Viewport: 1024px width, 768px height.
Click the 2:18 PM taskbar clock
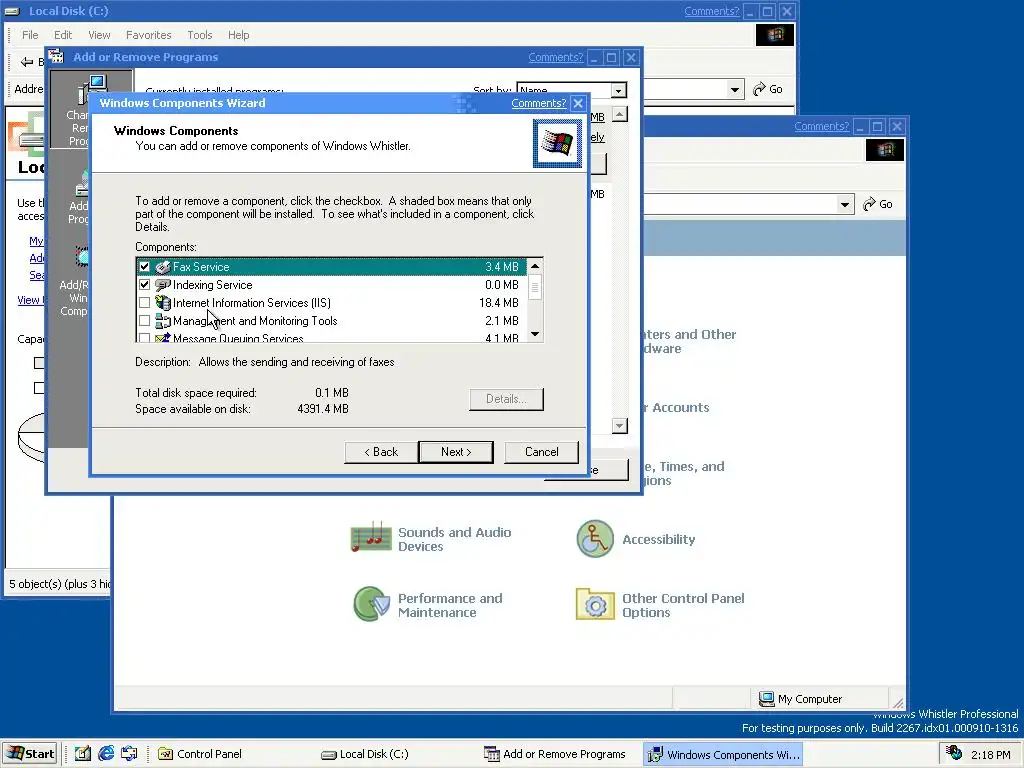tap(991, 755)
